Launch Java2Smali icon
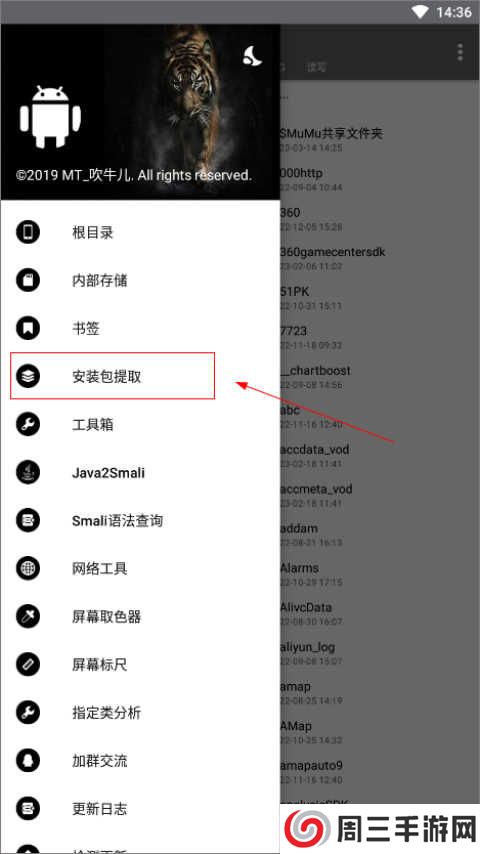Screen dimensions: 480x854 pyautogui.click(x=28, y=472)
